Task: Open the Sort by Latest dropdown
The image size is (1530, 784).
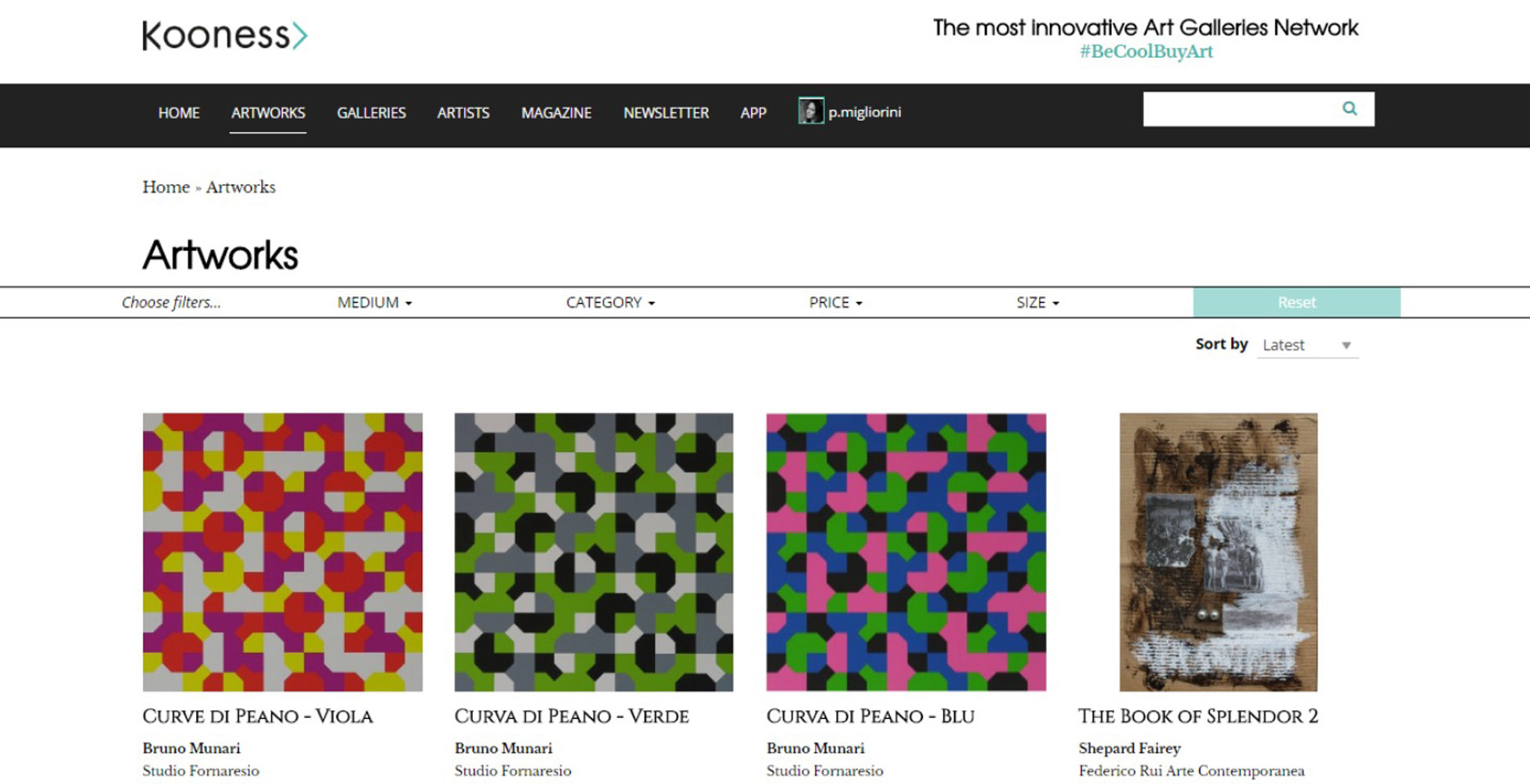Action: [1306, 345]
